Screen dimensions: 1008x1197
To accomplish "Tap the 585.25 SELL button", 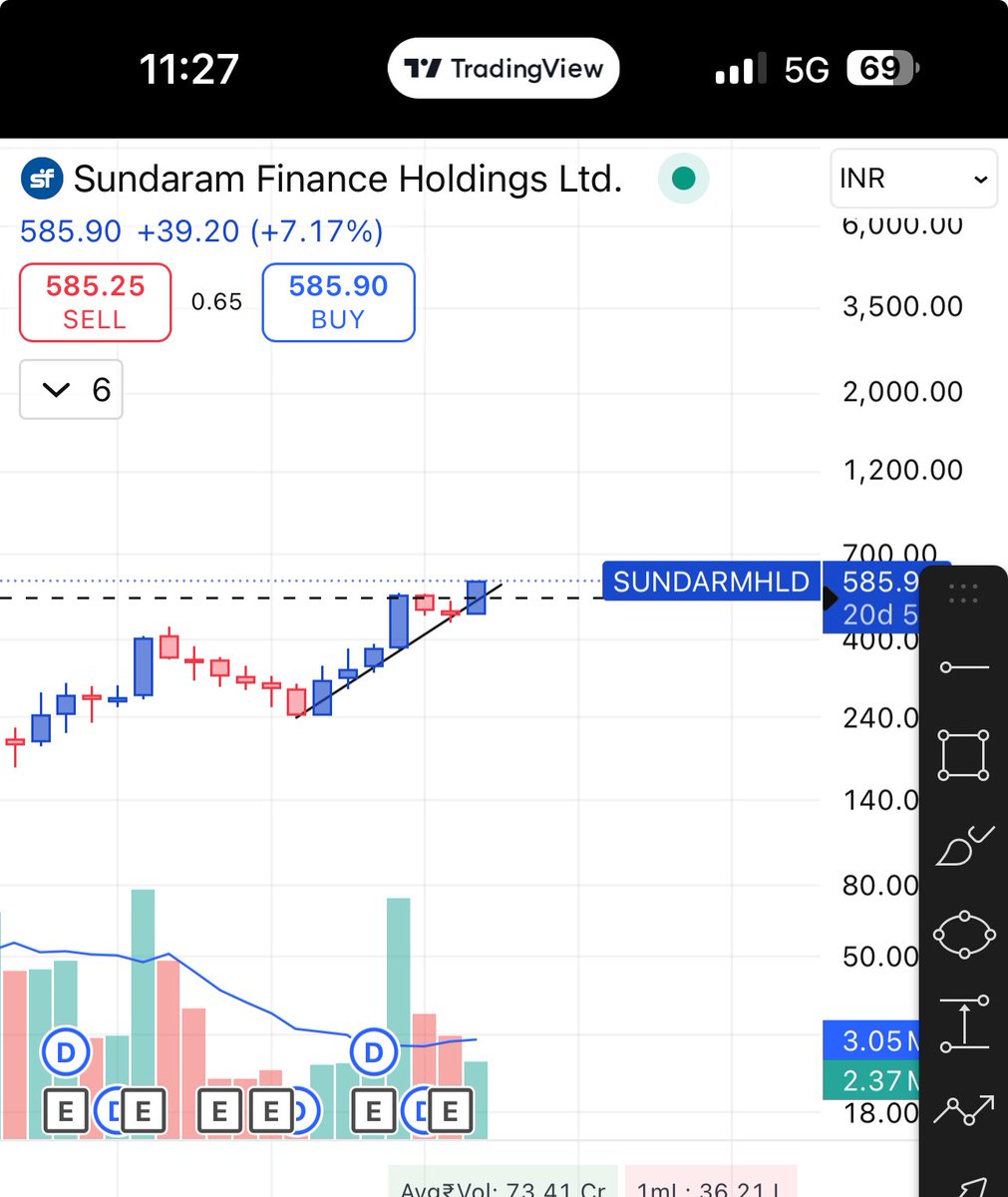I will coord(96,302).
